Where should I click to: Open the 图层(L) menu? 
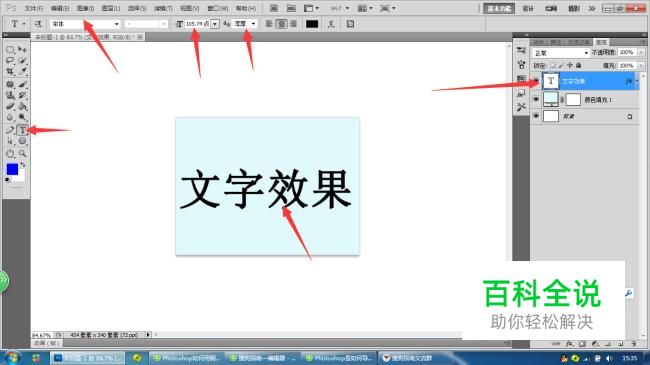pyautogui.click(x=111, y=8)
